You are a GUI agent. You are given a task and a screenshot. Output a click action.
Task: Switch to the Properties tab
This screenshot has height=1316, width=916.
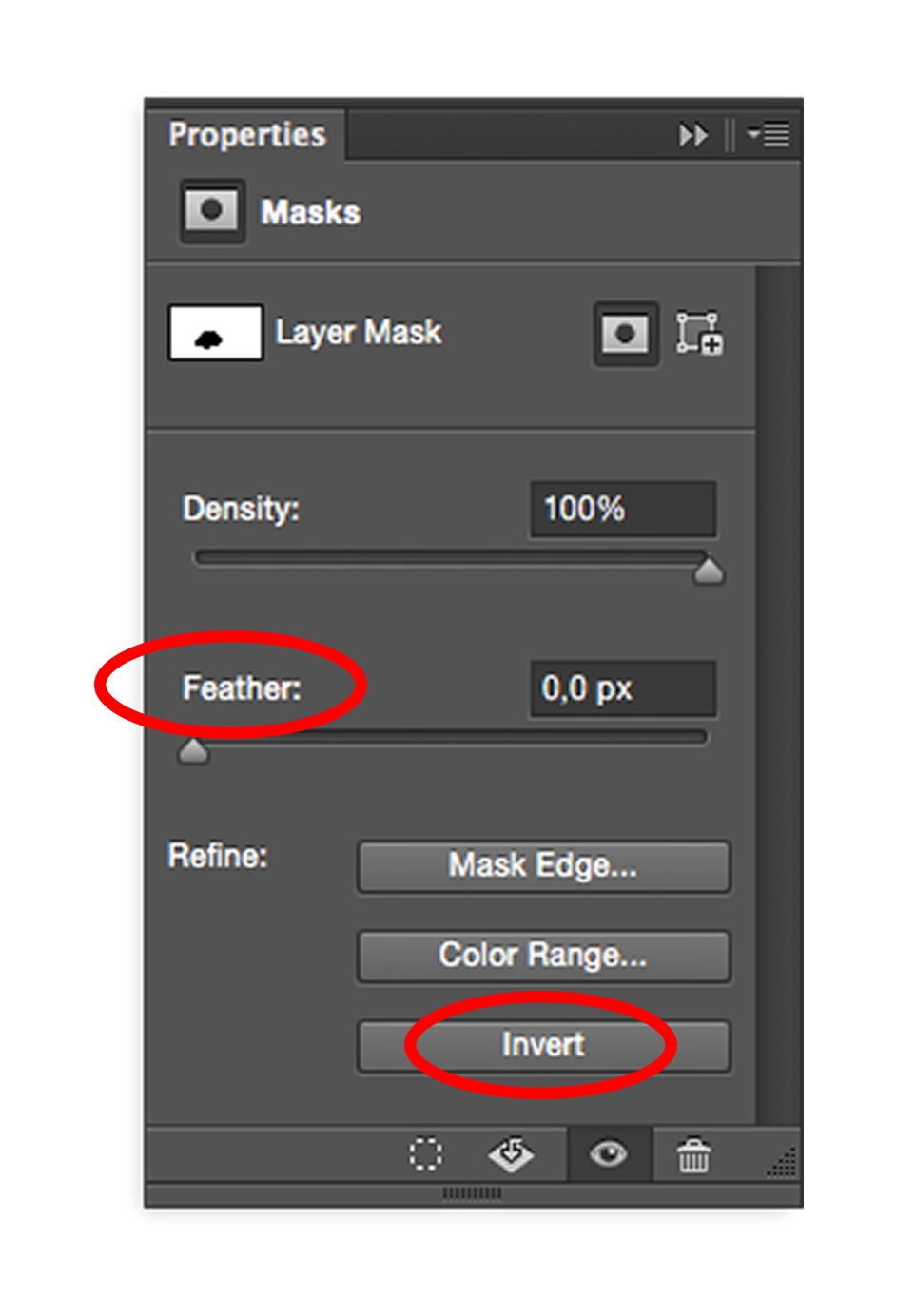pyautogui.click(x=246, y=134)
